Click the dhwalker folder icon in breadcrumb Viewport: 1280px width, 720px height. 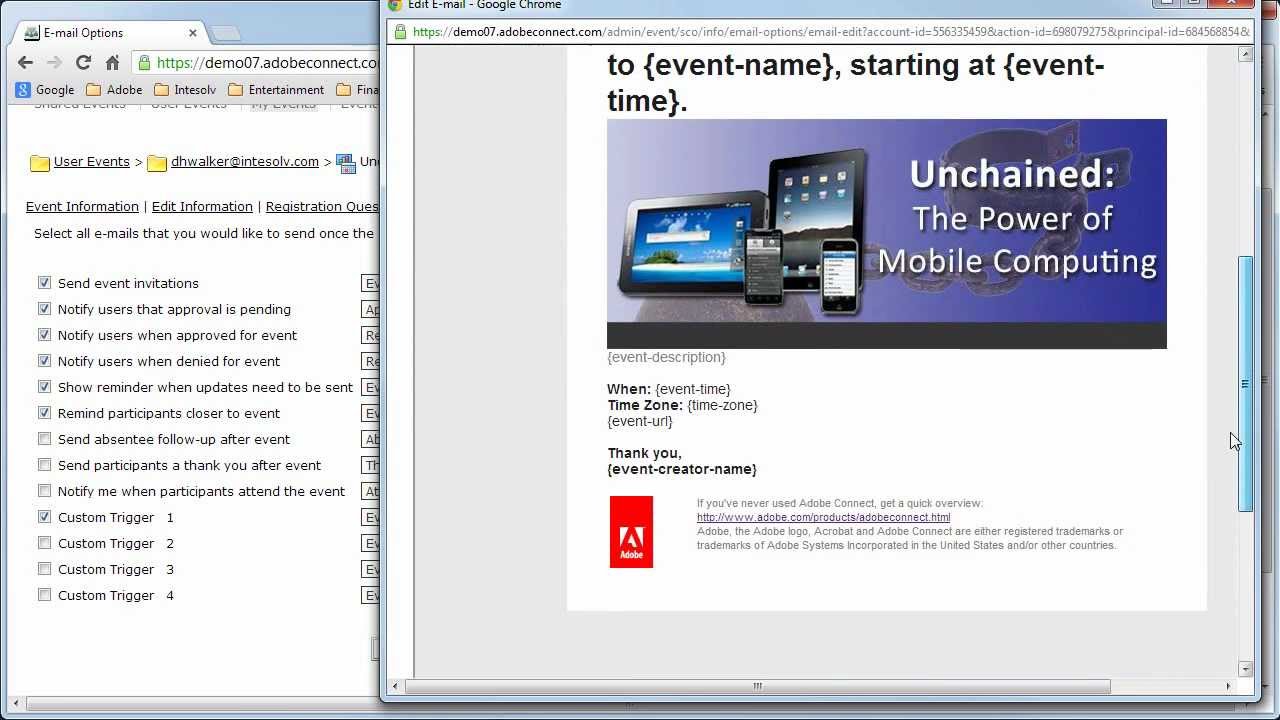pos(157,163)
